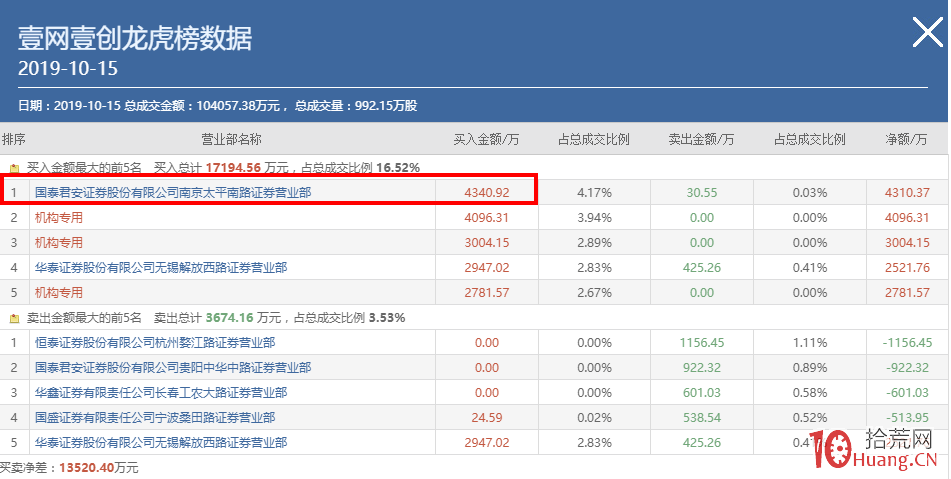The height and width of the screenshot is (479, 951).
Task: Click buy total value 17194.56
Action: coord(233,168)
